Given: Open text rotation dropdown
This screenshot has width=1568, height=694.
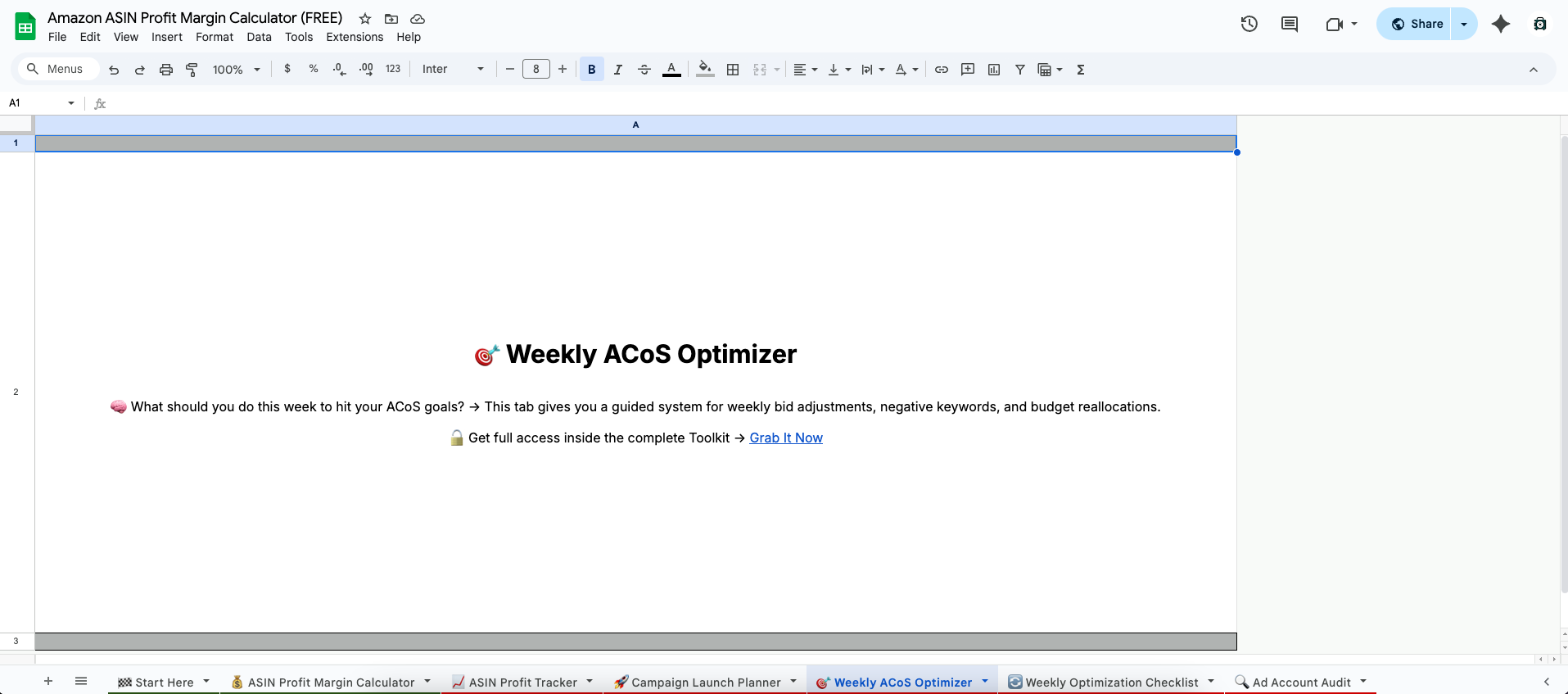Looking at the screenshot, I should [906, 70].
